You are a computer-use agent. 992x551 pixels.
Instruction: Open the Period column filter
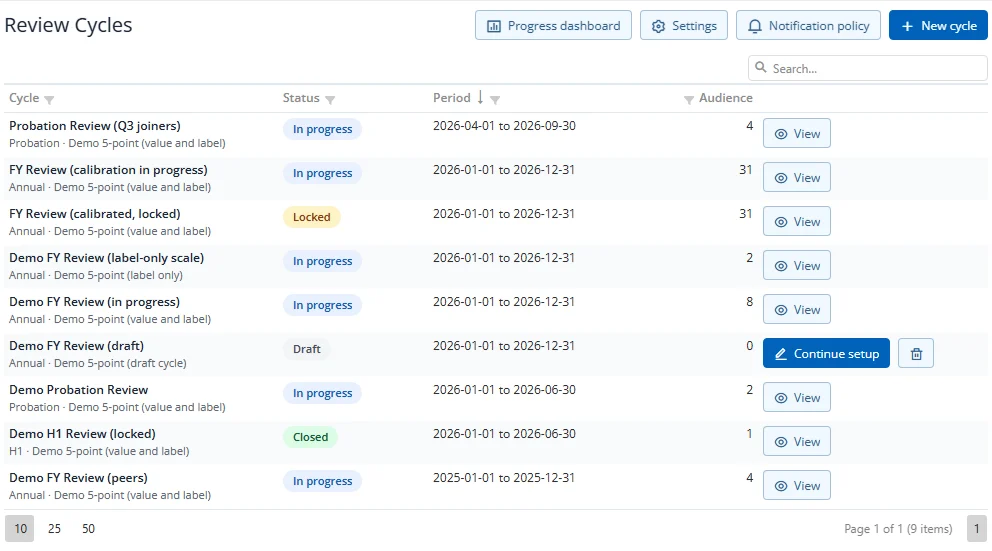(x=495, y=99)
